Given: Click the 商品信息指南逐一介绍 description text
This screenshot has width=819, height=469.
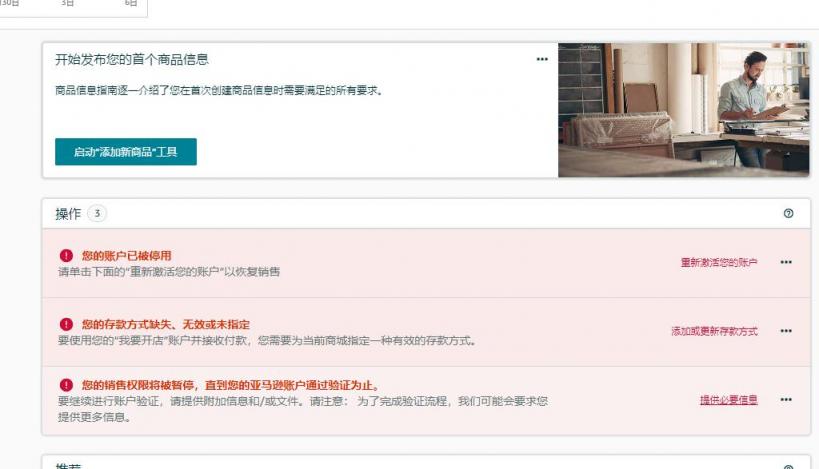Looking at the screenshot, I should 219,91.
